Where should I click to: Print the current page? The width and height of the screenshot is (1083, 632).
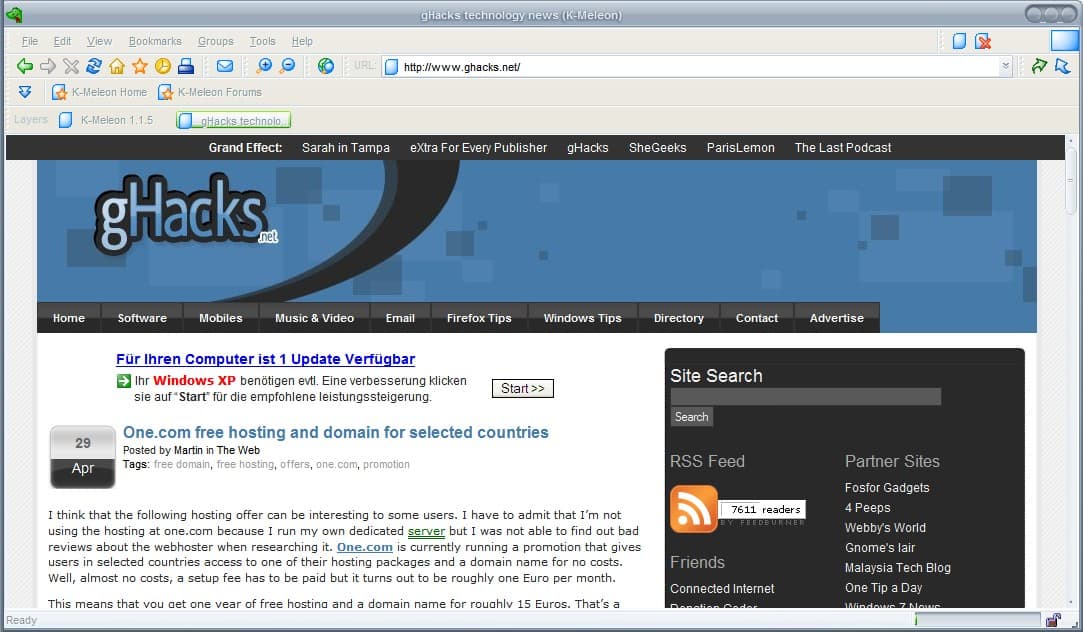(x=184, y=66)
